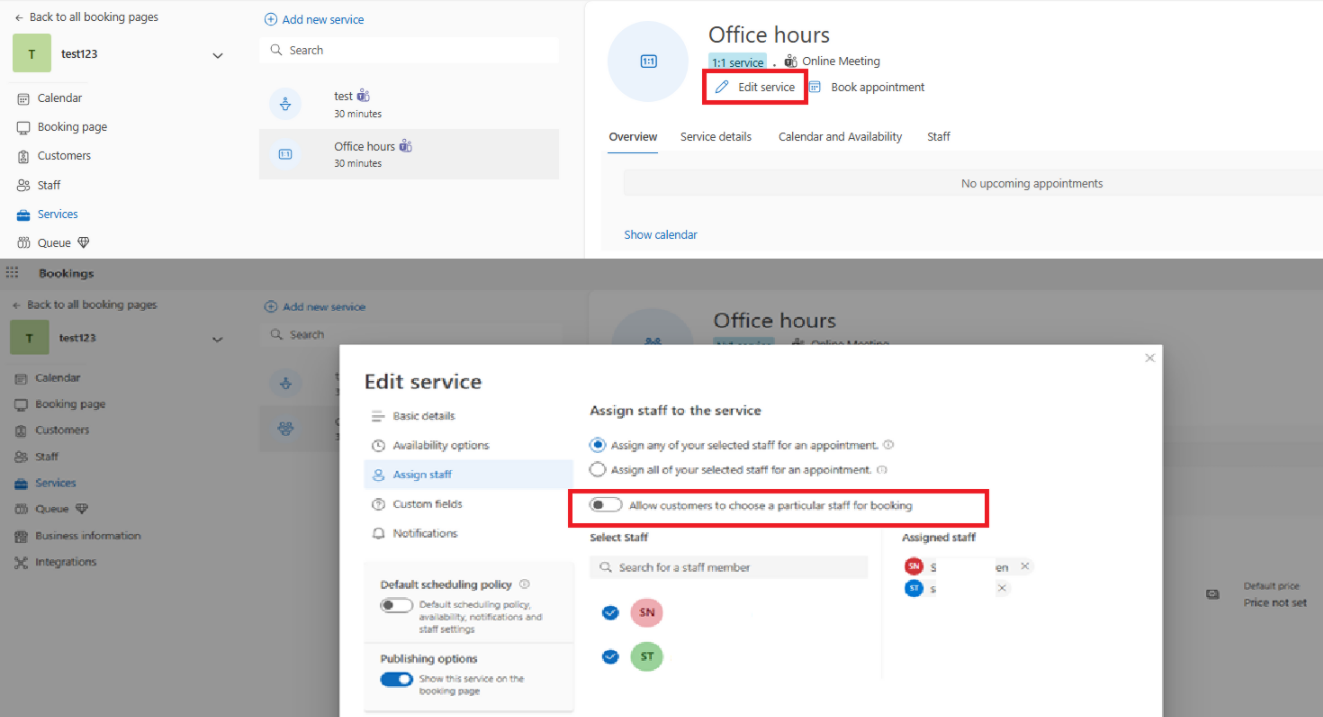Click the info icon beside Default scheduling policy

click(525, 584)
